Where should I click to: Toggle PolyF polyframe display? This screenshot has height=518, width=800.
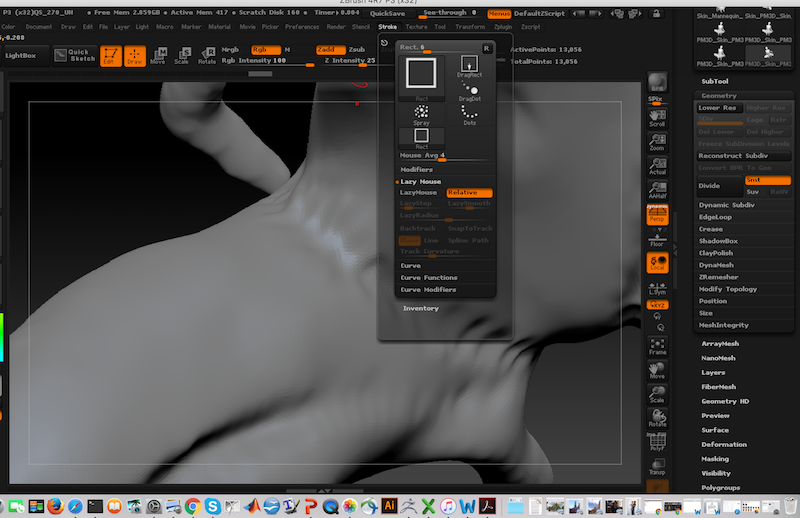[657, 442]
